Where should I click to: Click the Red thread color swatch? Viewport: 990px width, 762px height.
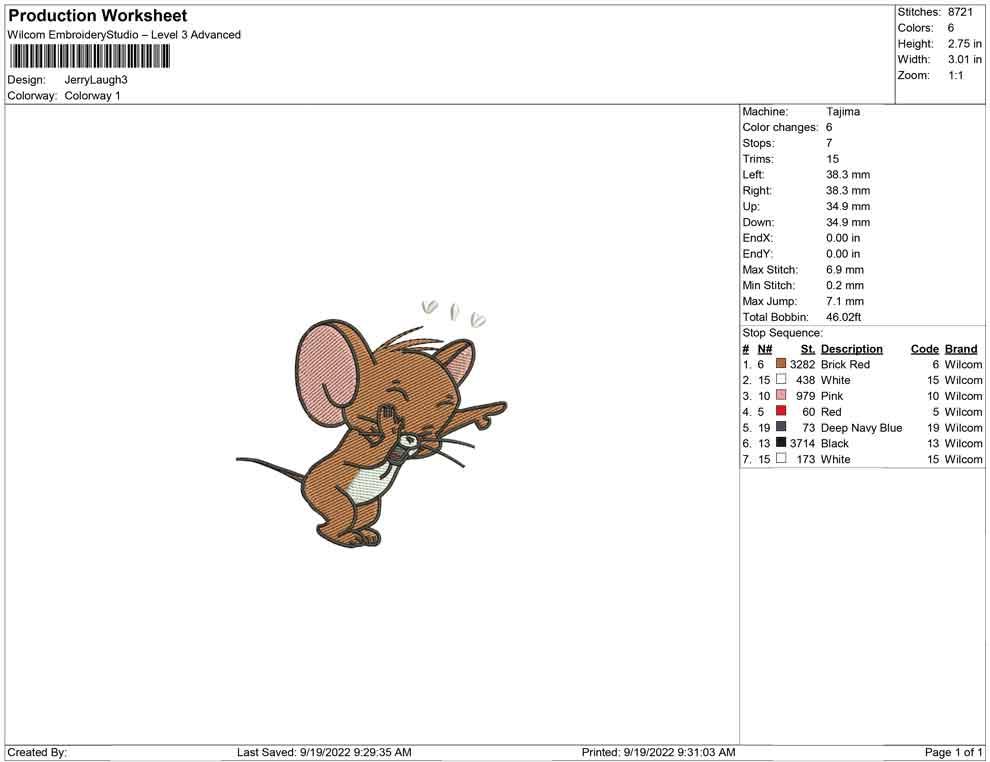pyautogui.click(x=781, y=411)
